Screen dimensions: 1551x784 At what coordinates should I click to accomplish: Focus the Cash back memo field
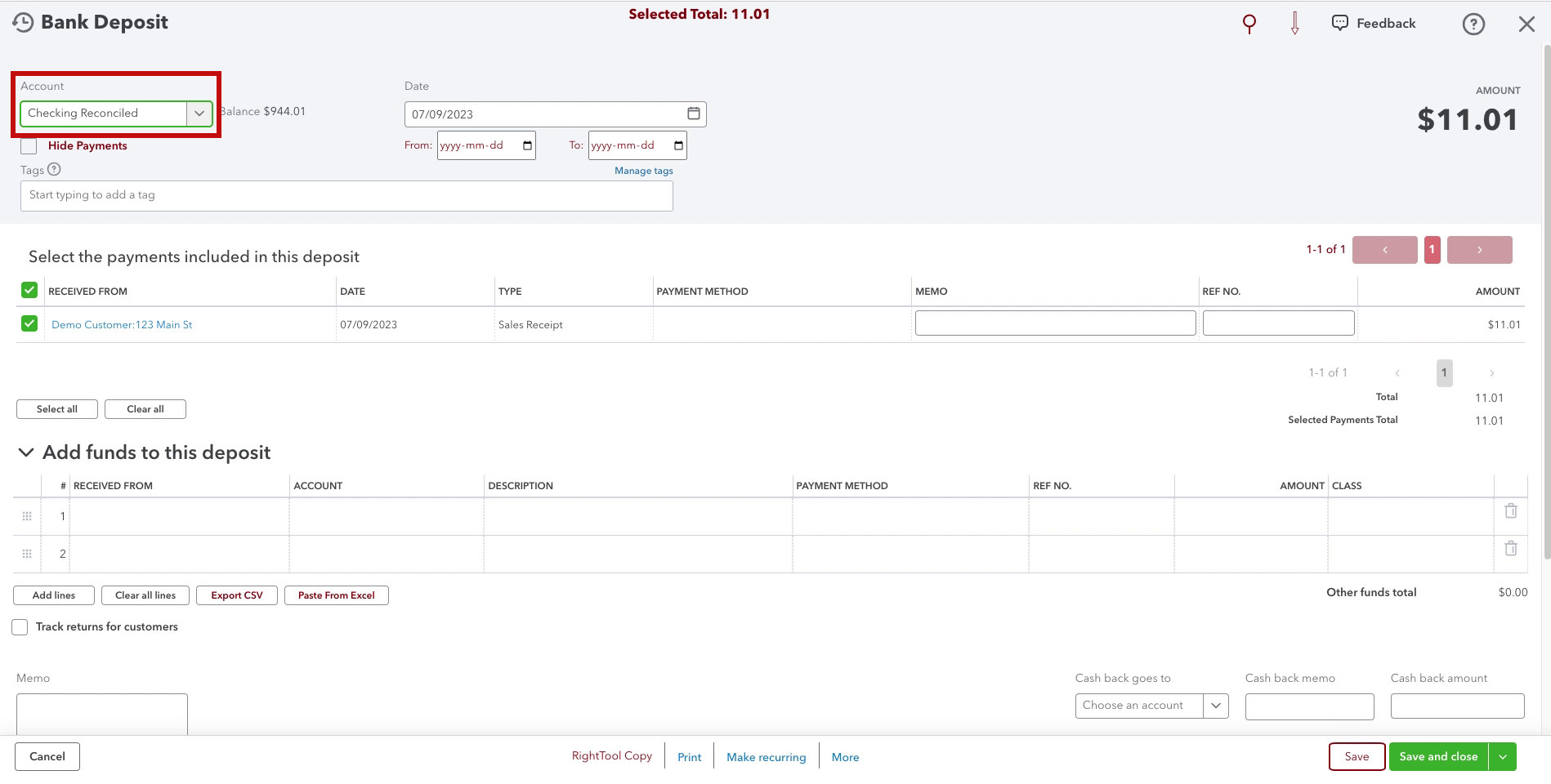click(x=1309, y=706)
